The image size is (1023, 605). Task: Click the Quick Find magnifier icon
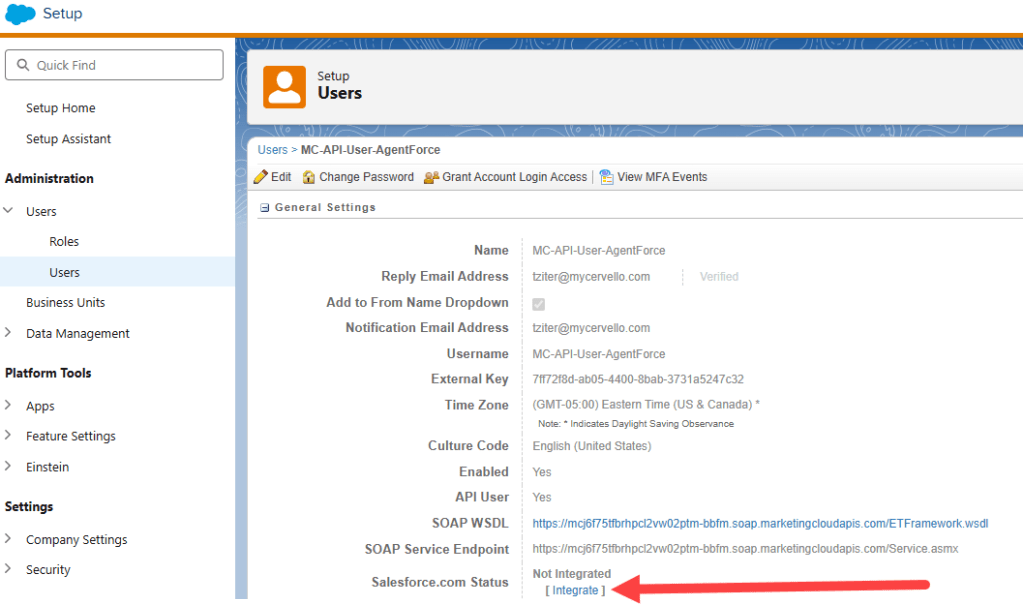click(x=22, y=65)
